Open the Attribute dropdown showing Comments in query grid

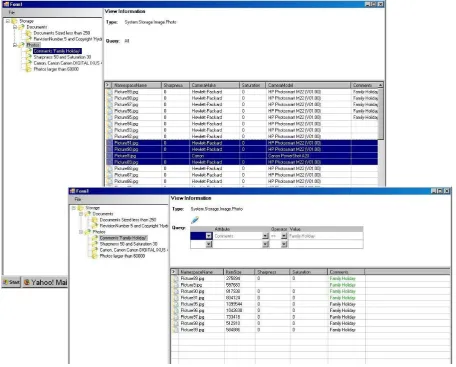(x=265, y=236)
